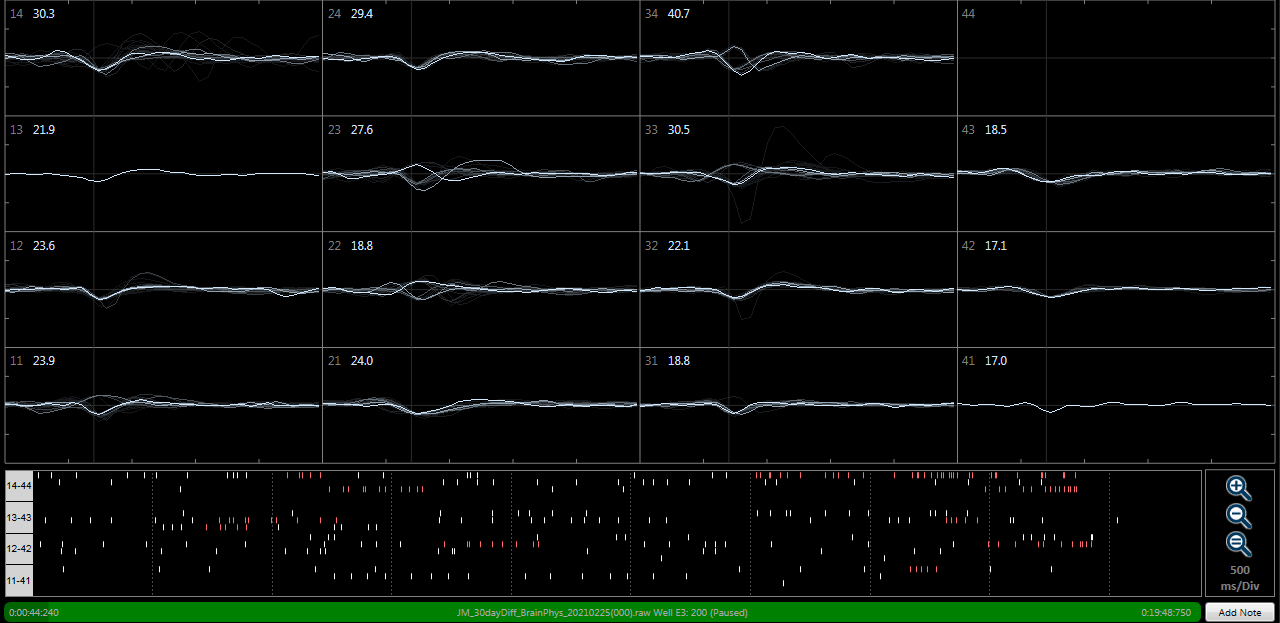
Task: Select electrode 34 waveform panel
Action: tap(798, 58)
